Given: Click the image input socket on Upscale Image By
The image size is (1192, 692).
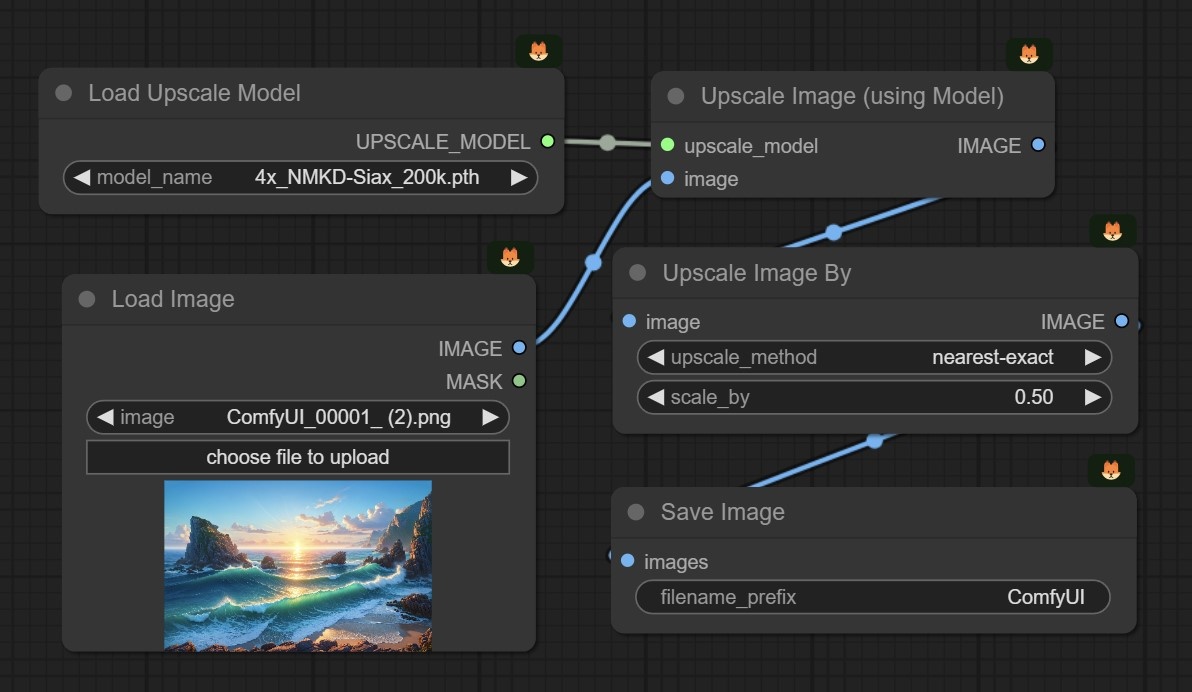Looking at the screenshot, I should click(x=629, y=321).
